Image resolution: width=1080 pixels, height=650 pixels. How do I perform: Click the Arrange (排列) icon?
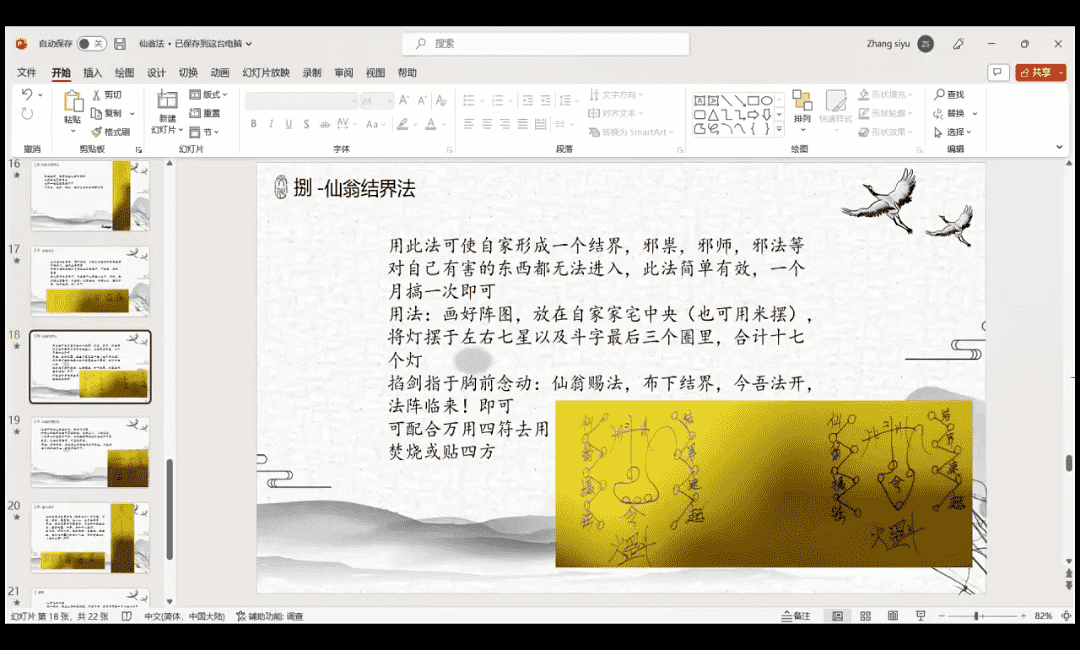(x=802, y=105)
